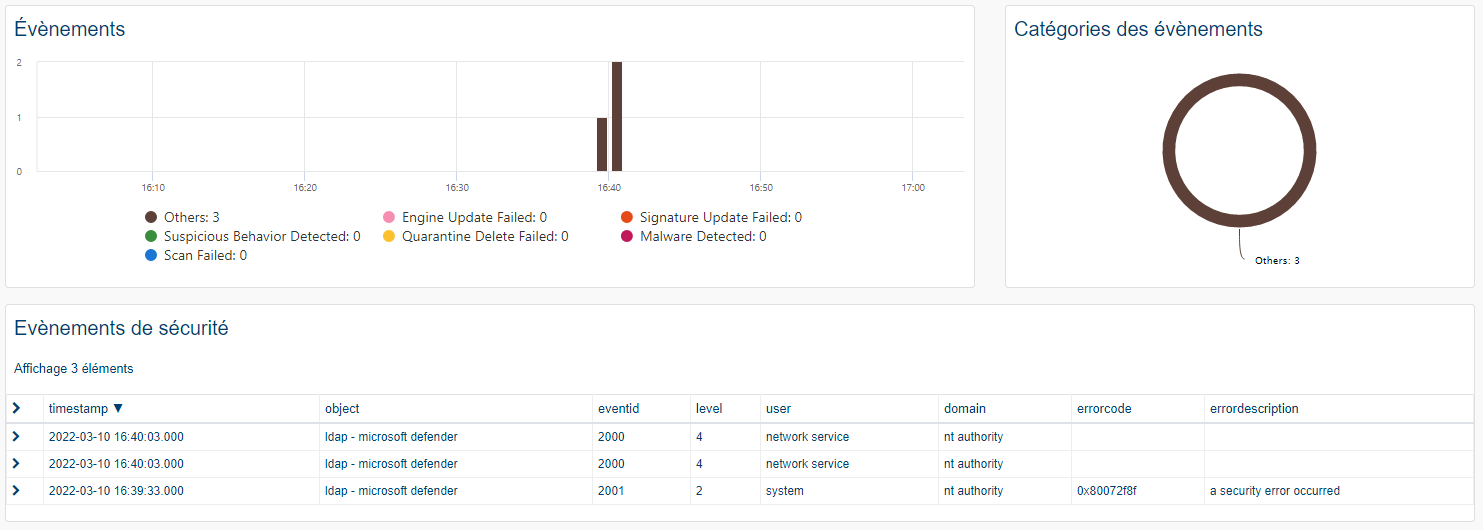Click the tallest bar in events chart
This screenshot has height=530, width=1483.
[x=617, y=116]
